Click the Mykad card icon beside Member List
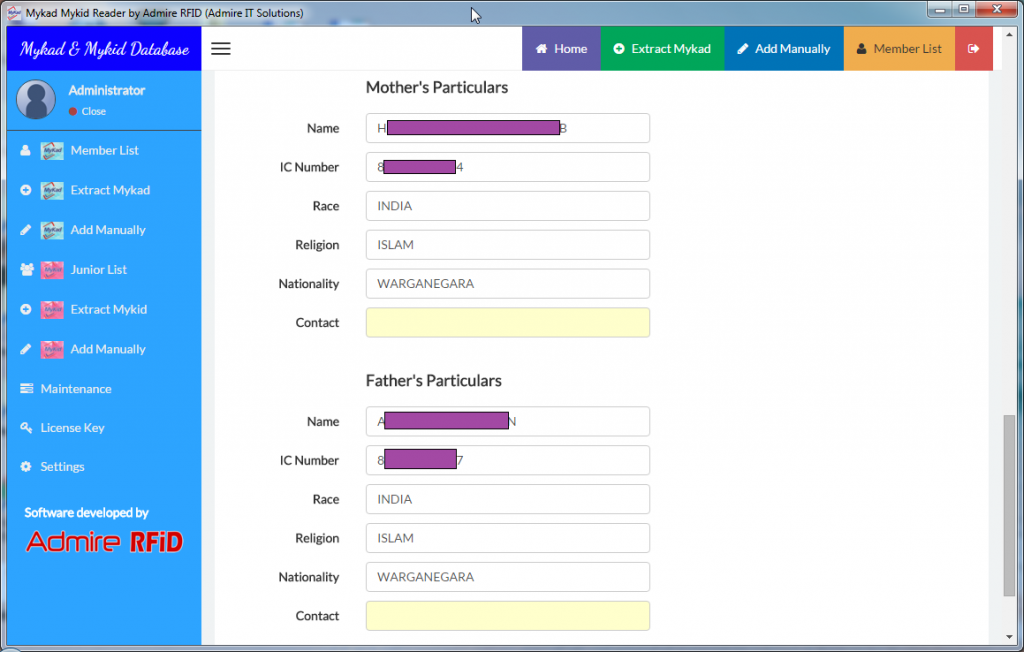 (x=52, y=151)
